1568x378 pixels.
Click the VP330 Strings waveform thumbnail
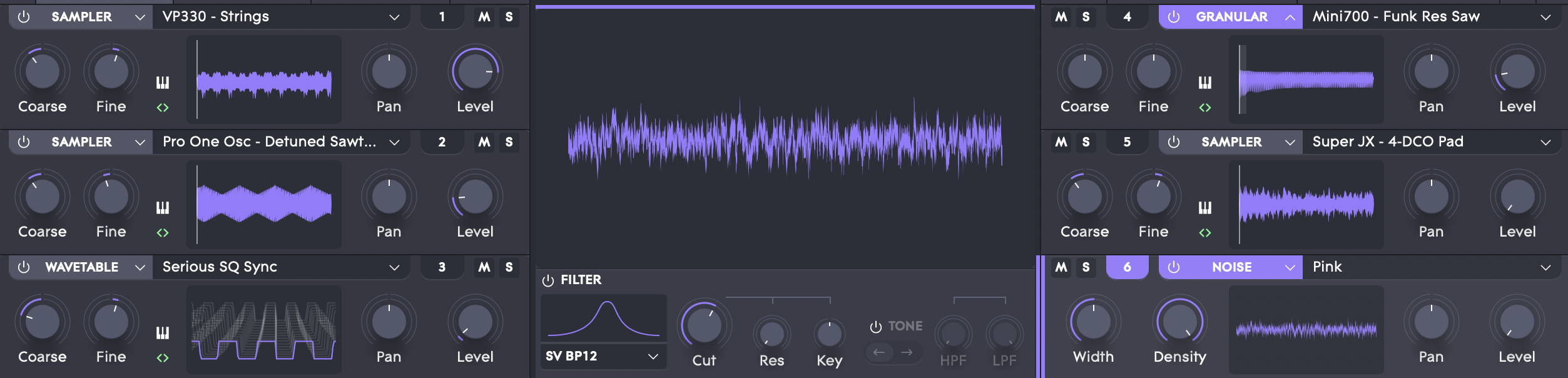[264, 79]
